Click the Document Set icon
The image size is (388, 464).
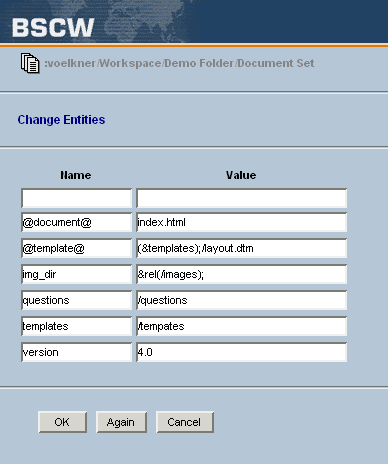(30, 63)
